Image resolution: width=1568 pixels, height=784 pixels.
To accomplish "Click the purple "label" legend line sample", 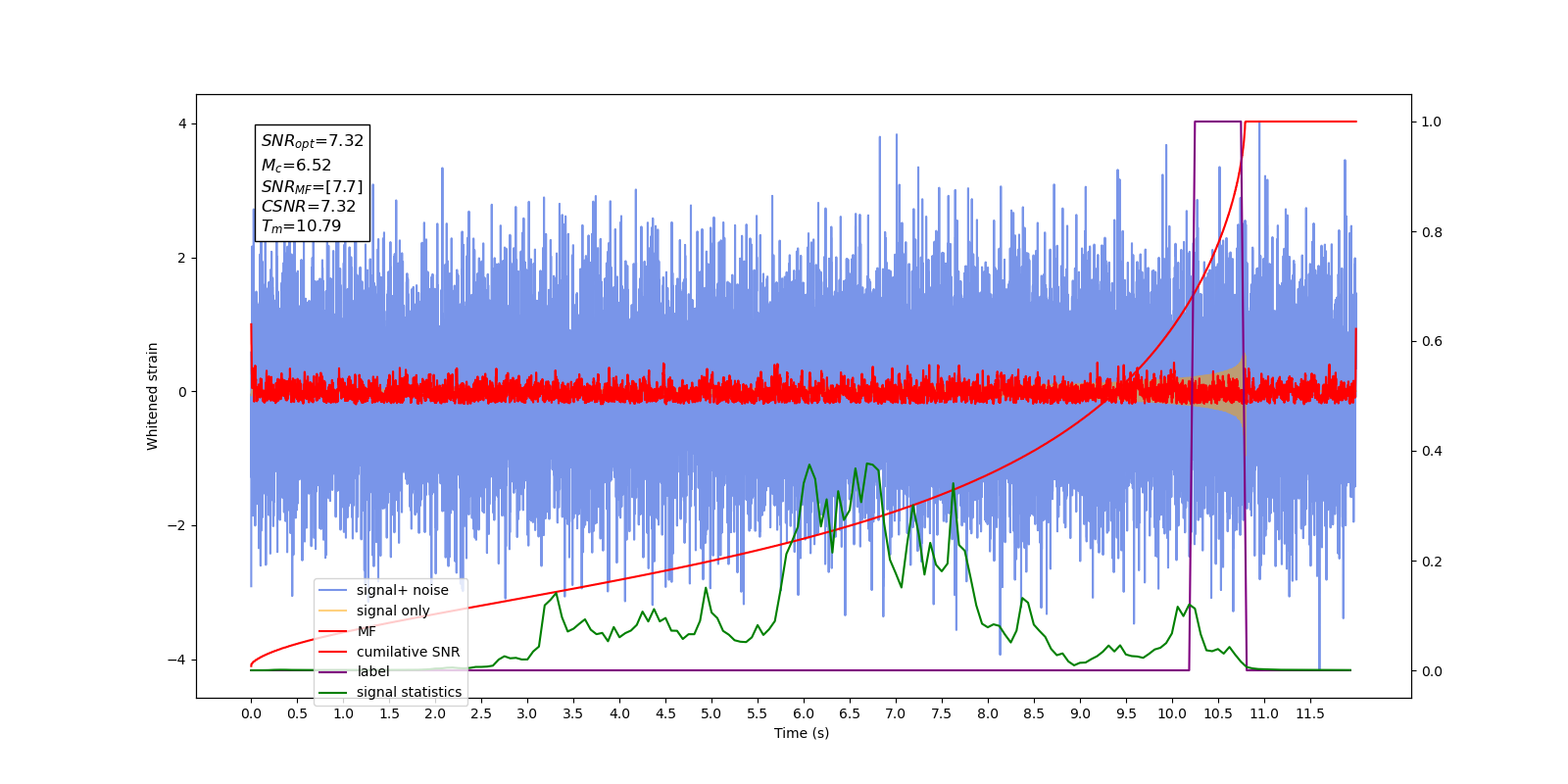I will coord(333,672).
